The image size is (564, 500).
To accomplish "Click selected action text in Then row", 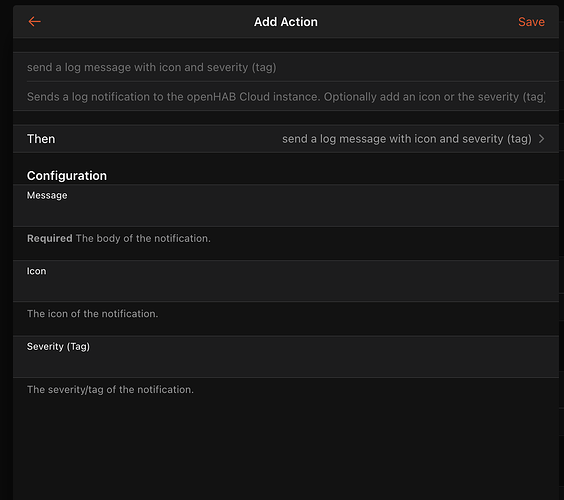I will click(x=406, y=139).
